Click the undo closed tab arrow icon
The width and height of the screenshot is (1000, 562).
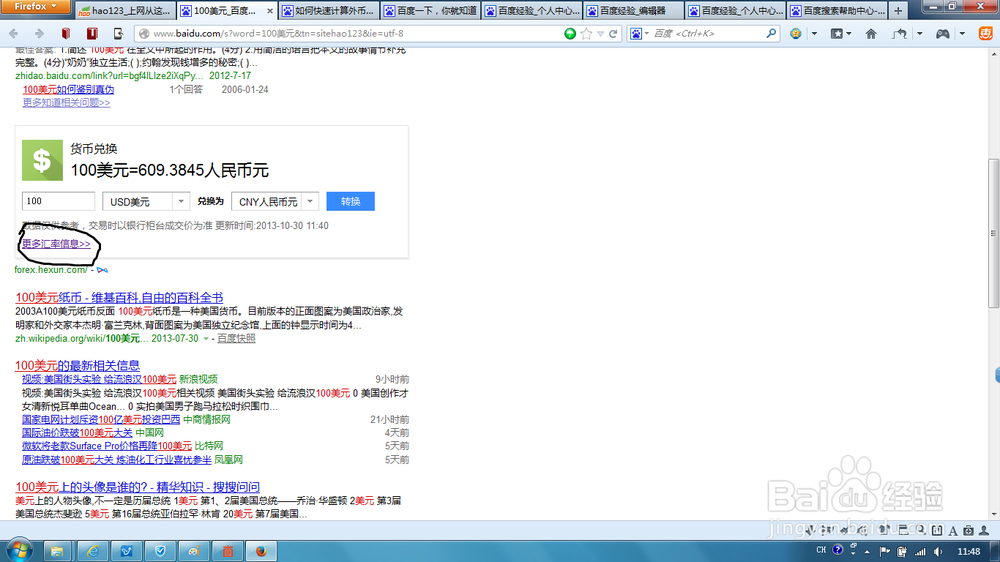pyautogui.click(x=900, y=33)
